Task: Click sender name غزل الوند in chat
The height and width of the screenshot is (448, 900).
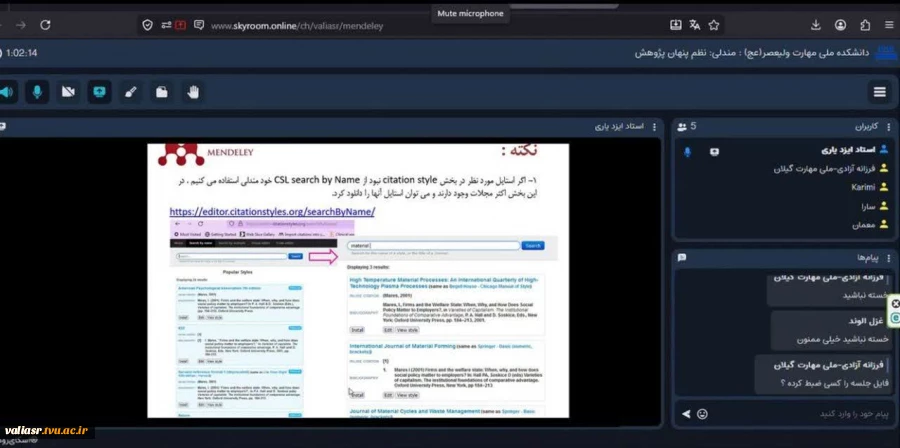Action: 868,321
